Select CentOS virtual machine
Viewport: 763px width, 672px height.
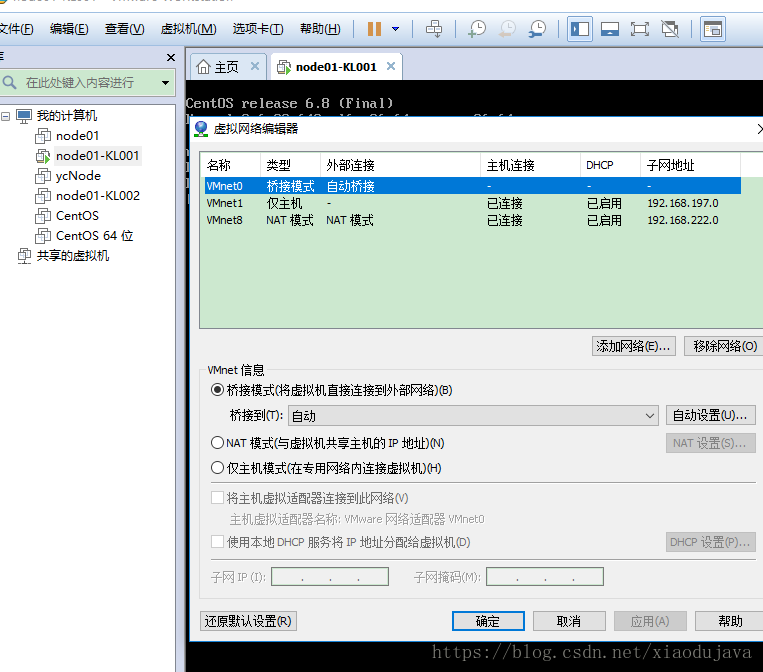(x=77, y=216)
